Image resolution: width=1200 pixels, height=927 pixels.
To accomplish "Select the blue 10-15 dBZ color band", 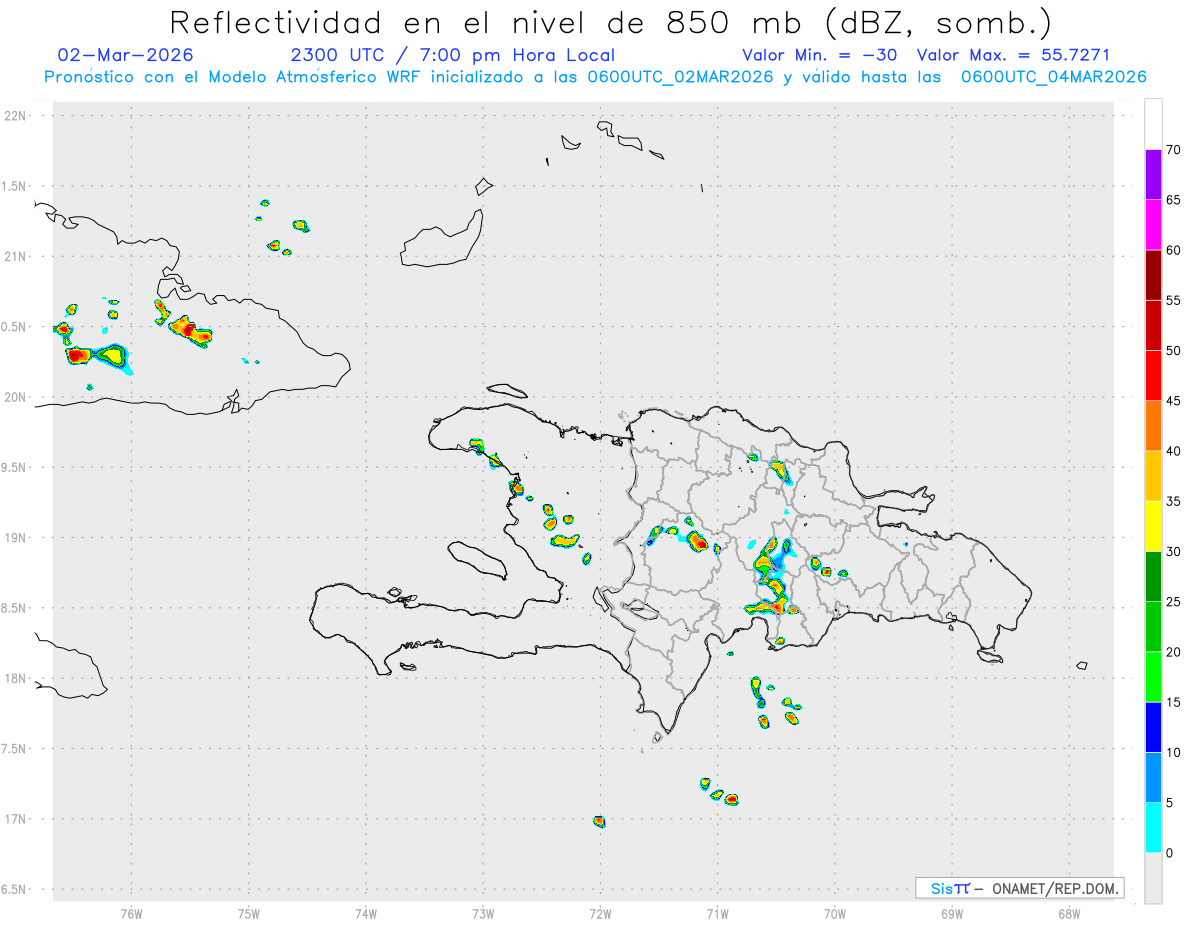I will tap(1153, 727).
